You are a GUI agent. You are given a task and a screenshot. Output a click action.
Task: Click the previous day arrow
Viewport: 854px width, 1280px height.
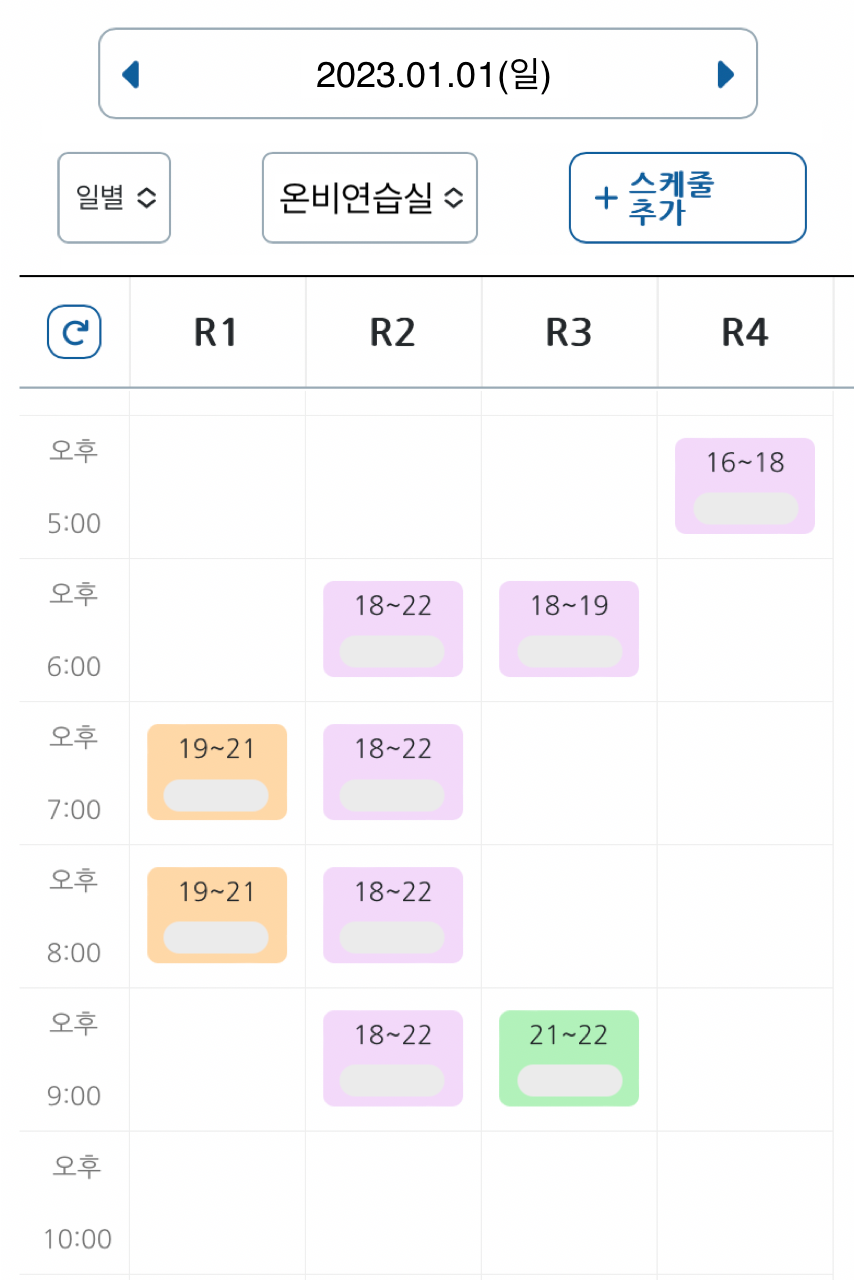coord(131,74)
